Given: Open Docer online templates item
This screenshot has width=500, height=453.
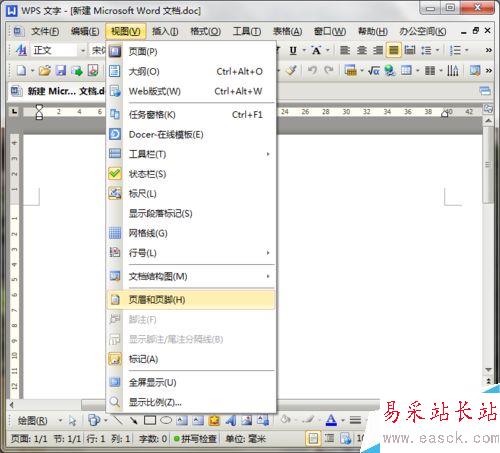Looking at the screenshot, I should (191, 134).
